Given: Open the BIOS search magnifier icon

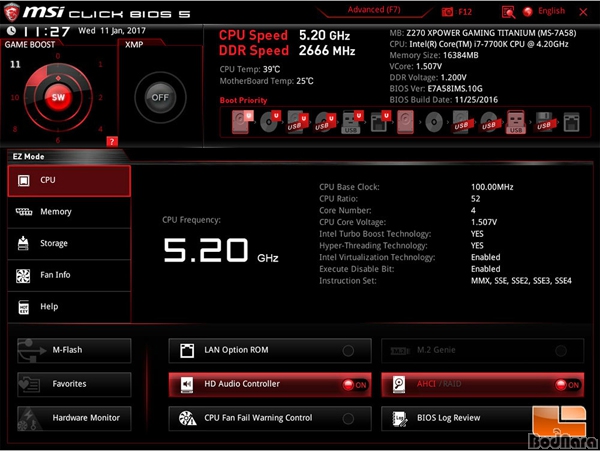Looking at the screenshot, I should tap(509, 12).
